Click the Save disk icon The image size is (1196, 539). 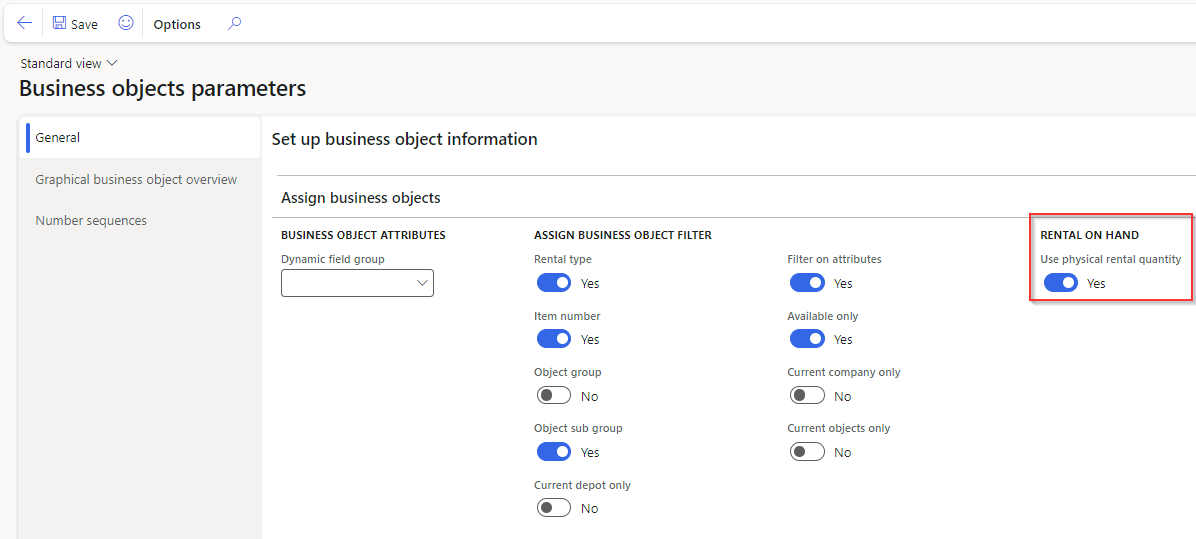(x=59, y=23)
